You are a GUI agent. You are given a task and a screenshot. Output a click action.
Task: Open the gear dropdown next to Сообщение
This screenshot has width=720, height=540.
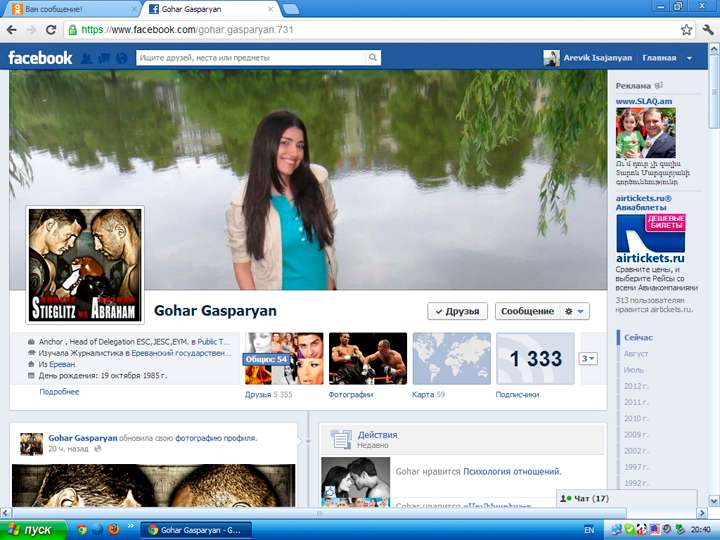[x=575, y=311]
